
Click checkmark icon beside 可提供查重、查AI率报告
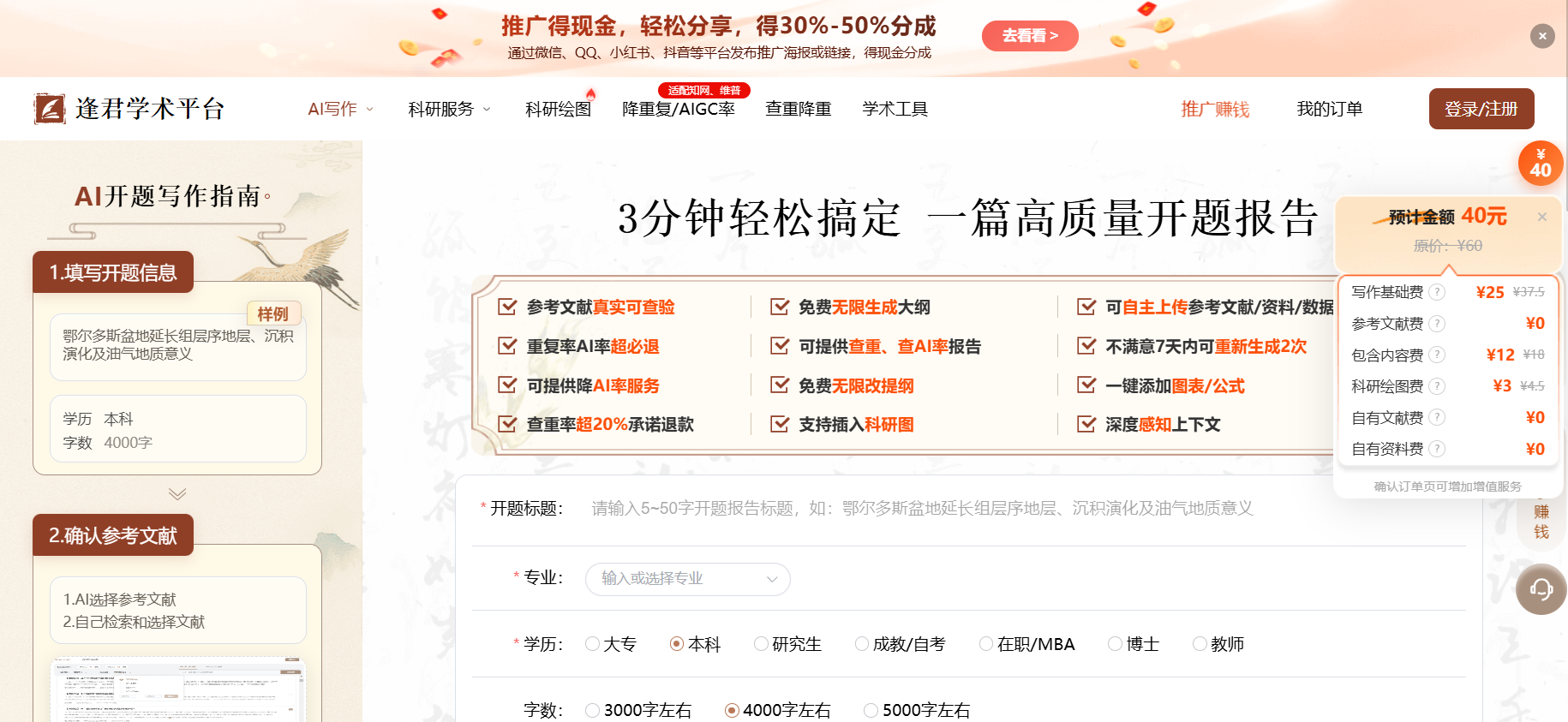coord(780,346)
